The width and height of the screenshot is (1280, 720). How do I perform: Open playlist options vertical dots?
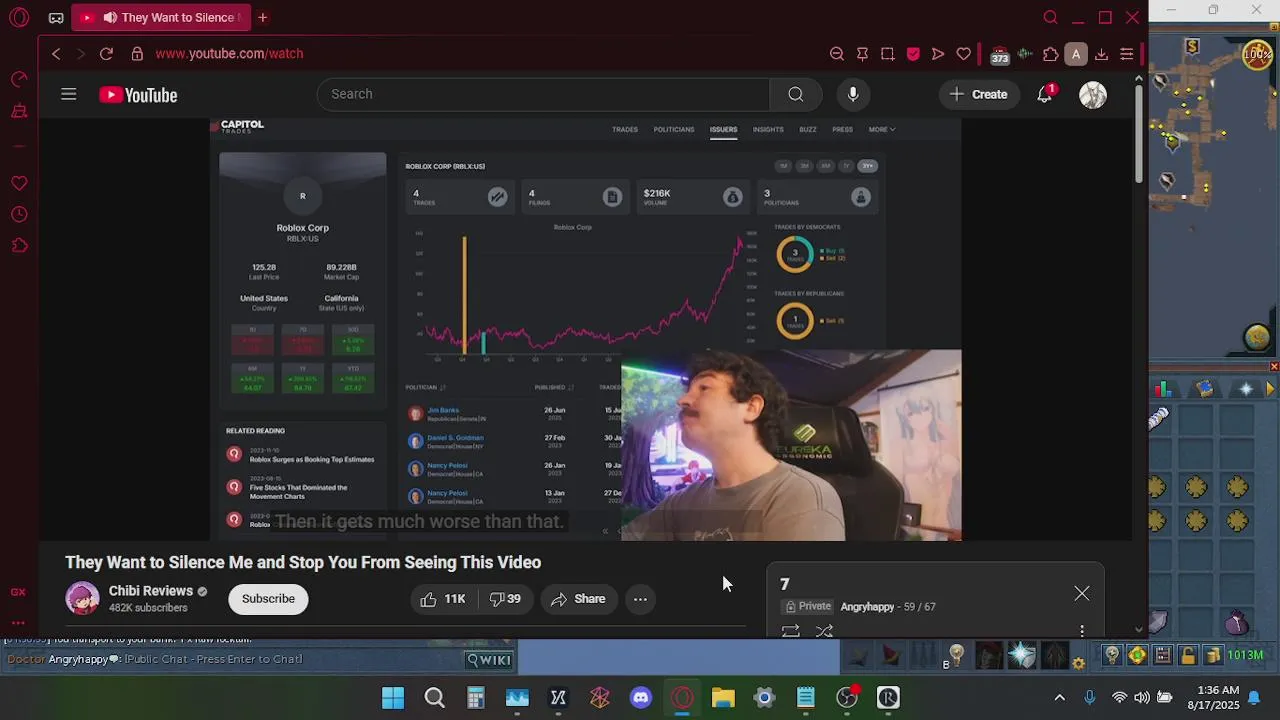[1082, 631]
